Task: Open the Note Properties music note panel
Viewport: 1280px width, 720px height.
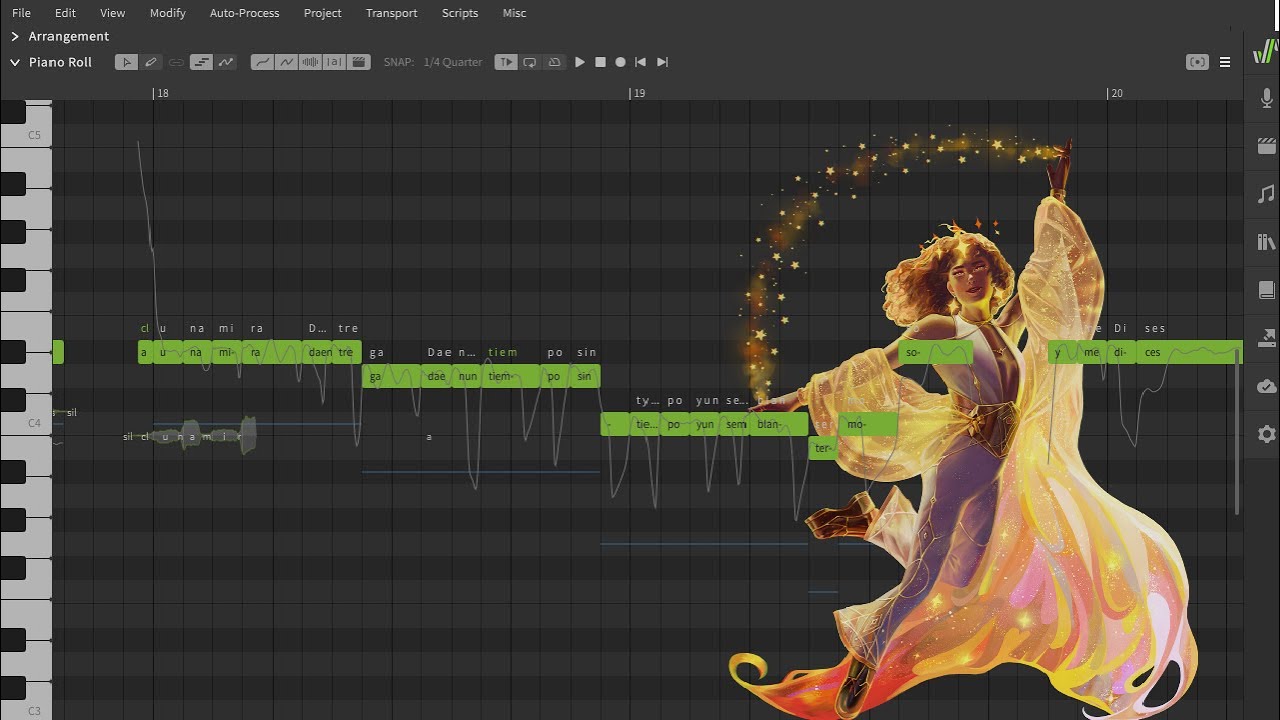Action: pos(1267,194)
